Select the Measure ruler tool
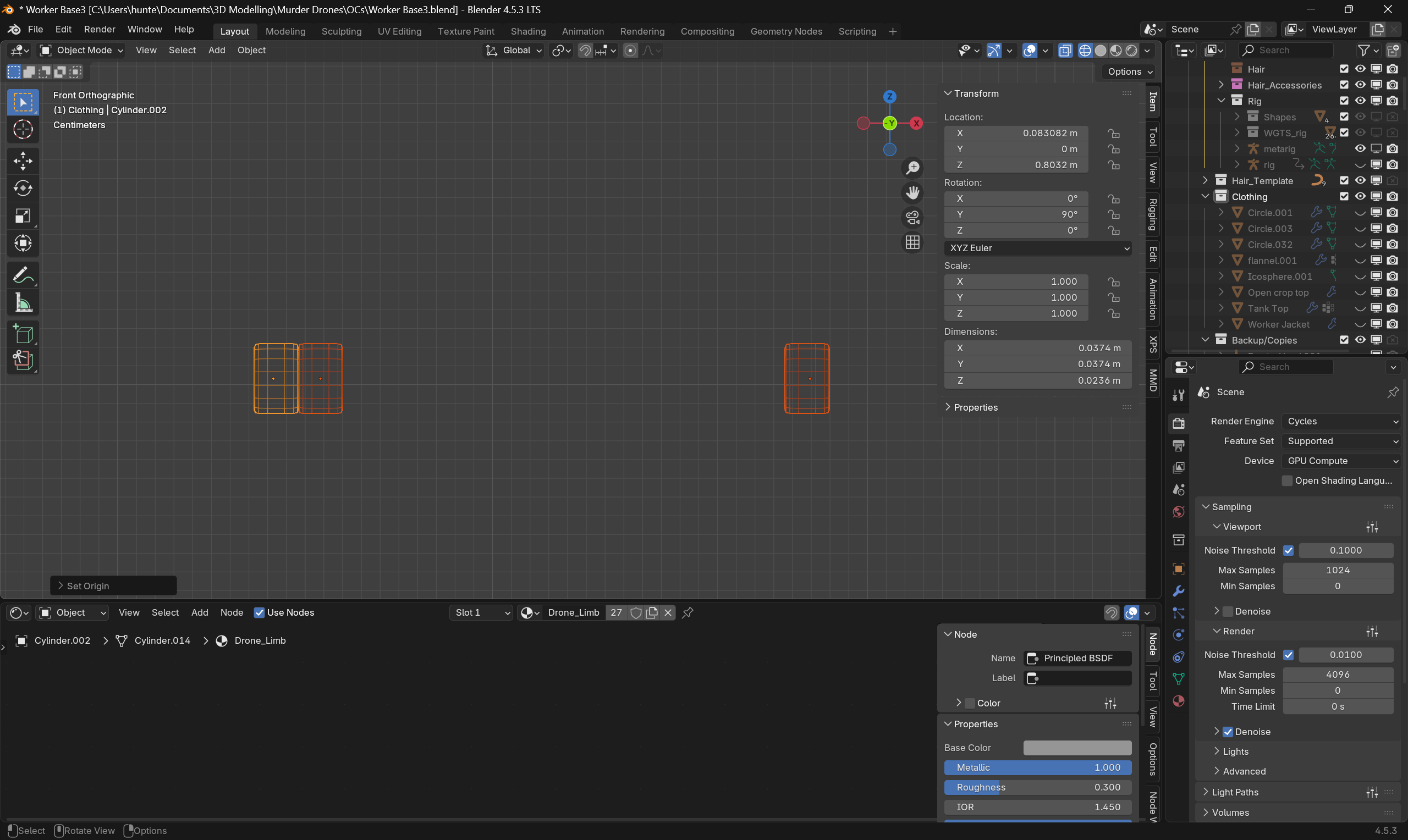 pos(23,303)
